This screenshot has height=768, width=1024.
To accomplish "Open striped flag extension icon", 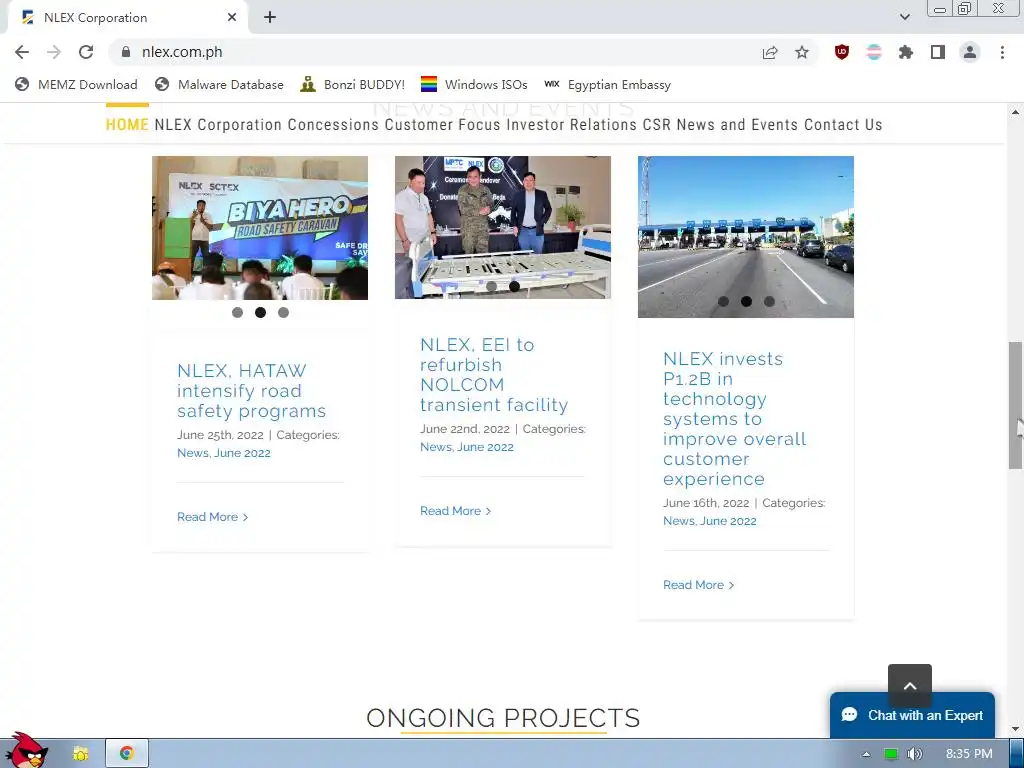I will 874,52.
